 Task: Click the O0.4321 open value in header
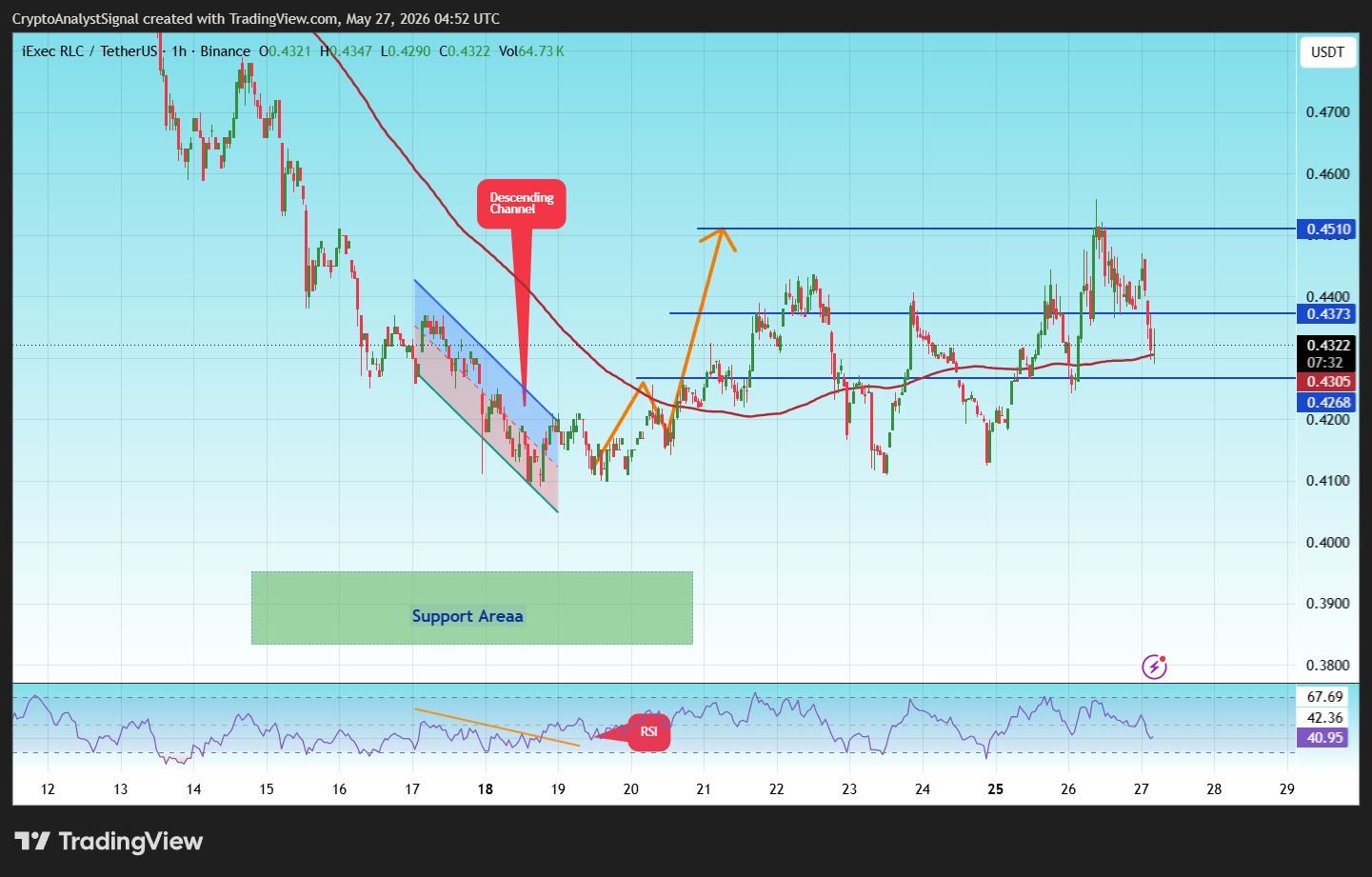click(286, 51)
